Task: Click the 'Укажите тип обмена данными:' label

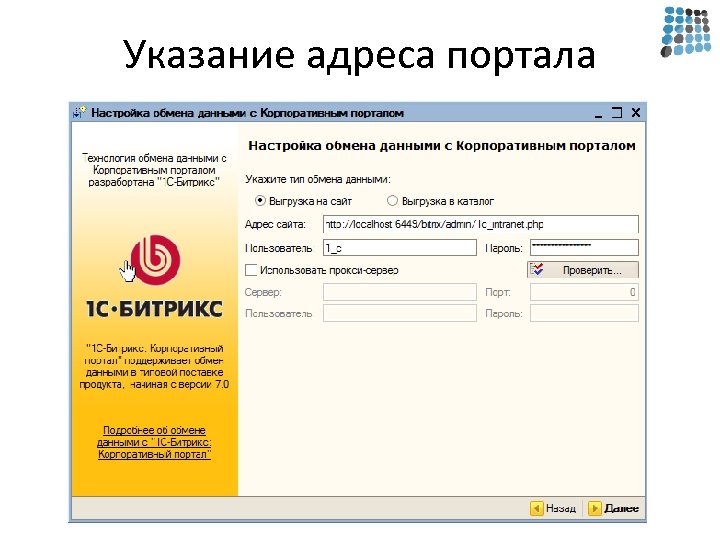Action: 318,179
